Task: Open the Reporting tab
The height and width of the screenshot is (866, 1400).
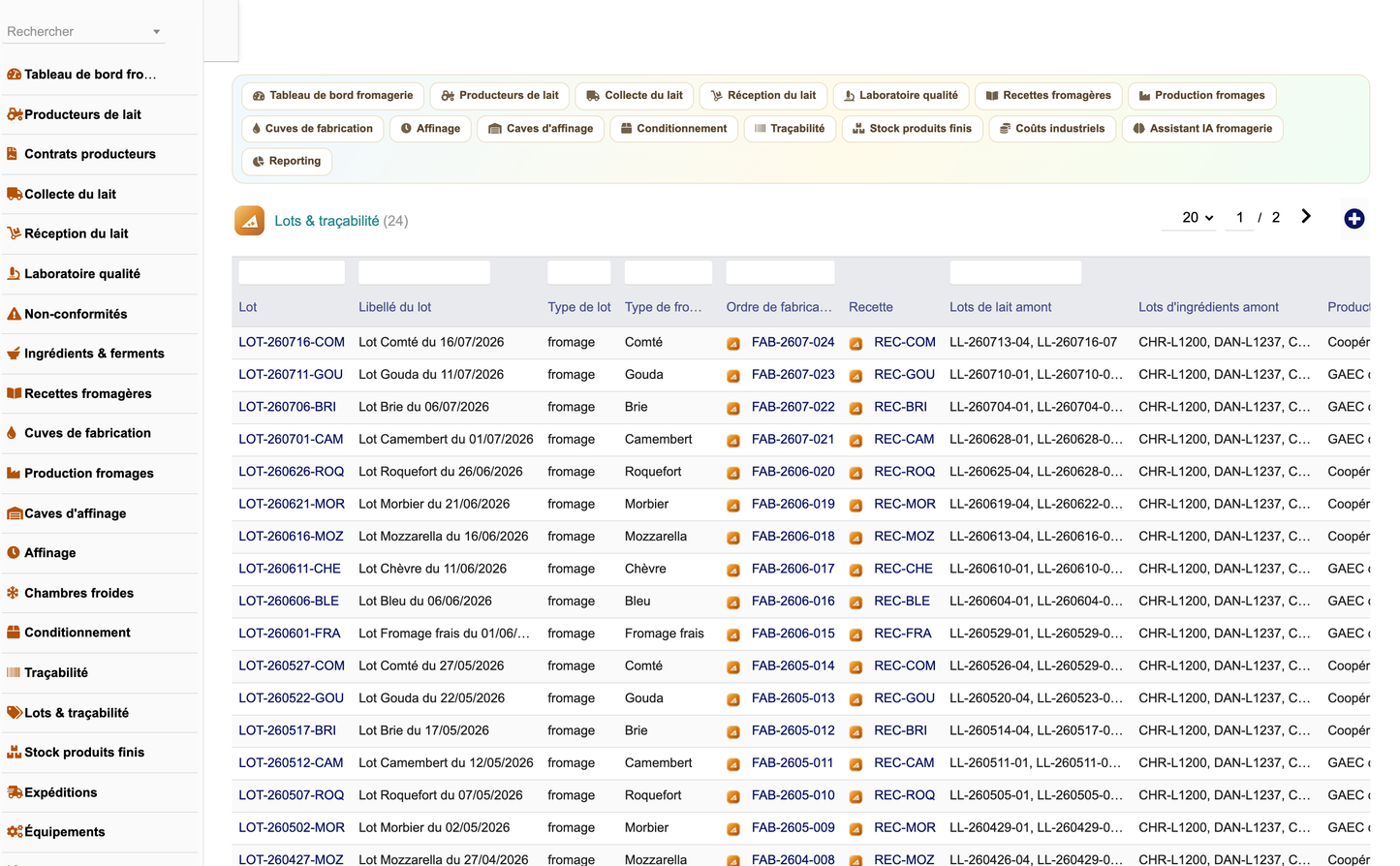Action: click(286, 162)
